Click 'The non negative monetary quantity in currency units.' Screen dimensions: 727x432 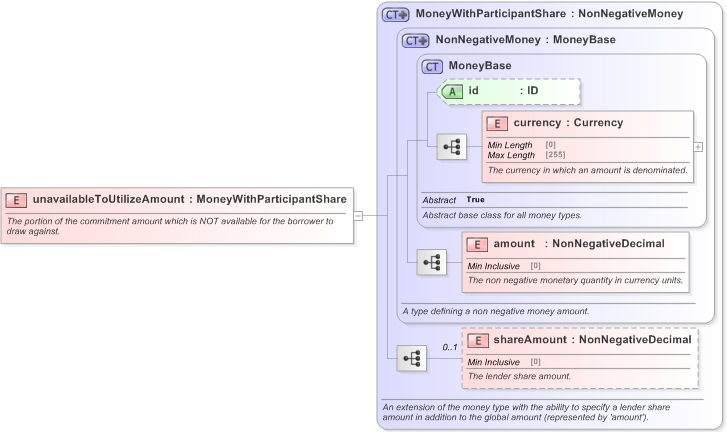click(x=575, y=280)
